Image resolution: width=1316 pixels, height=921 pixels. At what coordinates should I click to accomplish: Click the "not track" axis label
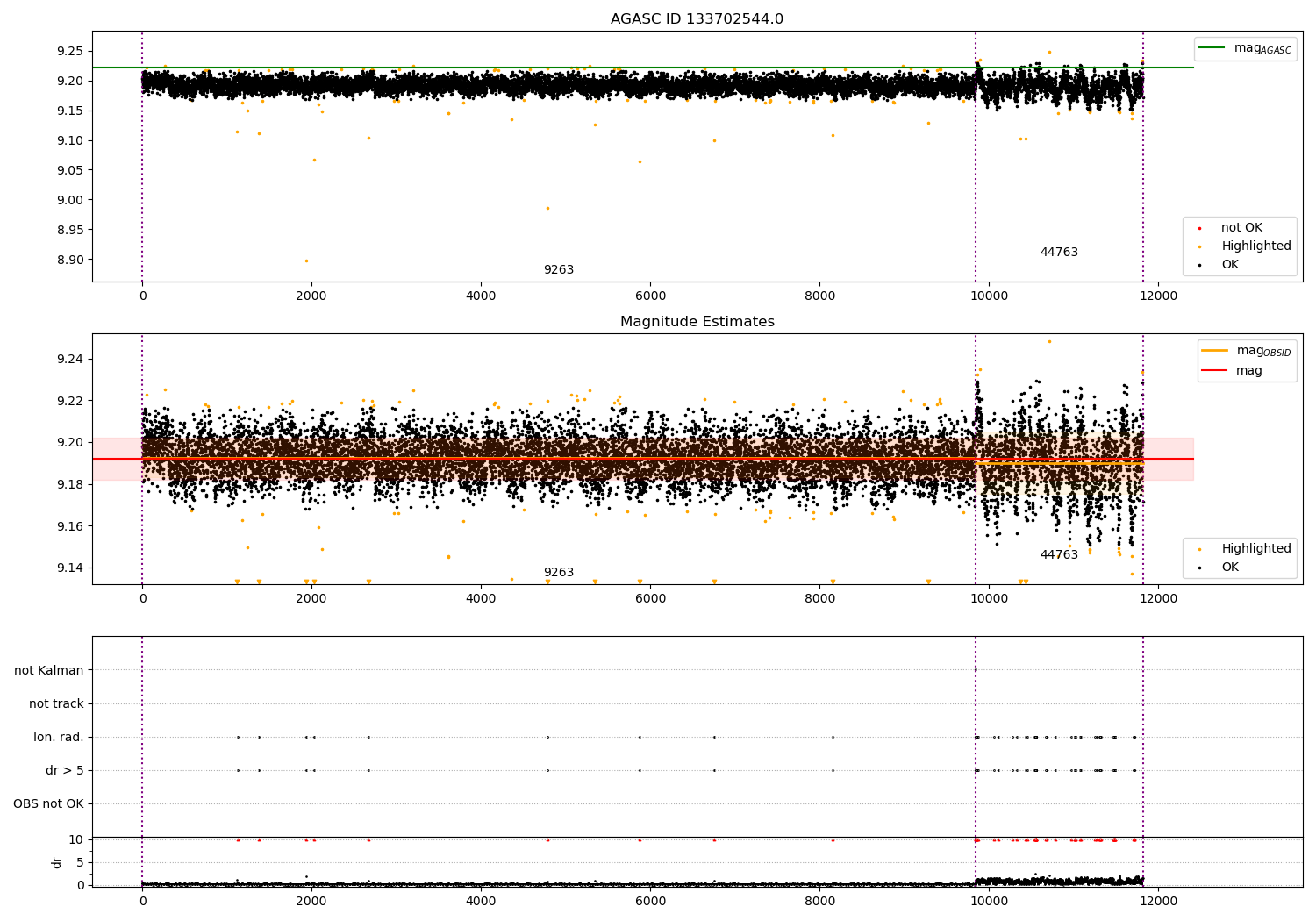click(x=56, y=703)
